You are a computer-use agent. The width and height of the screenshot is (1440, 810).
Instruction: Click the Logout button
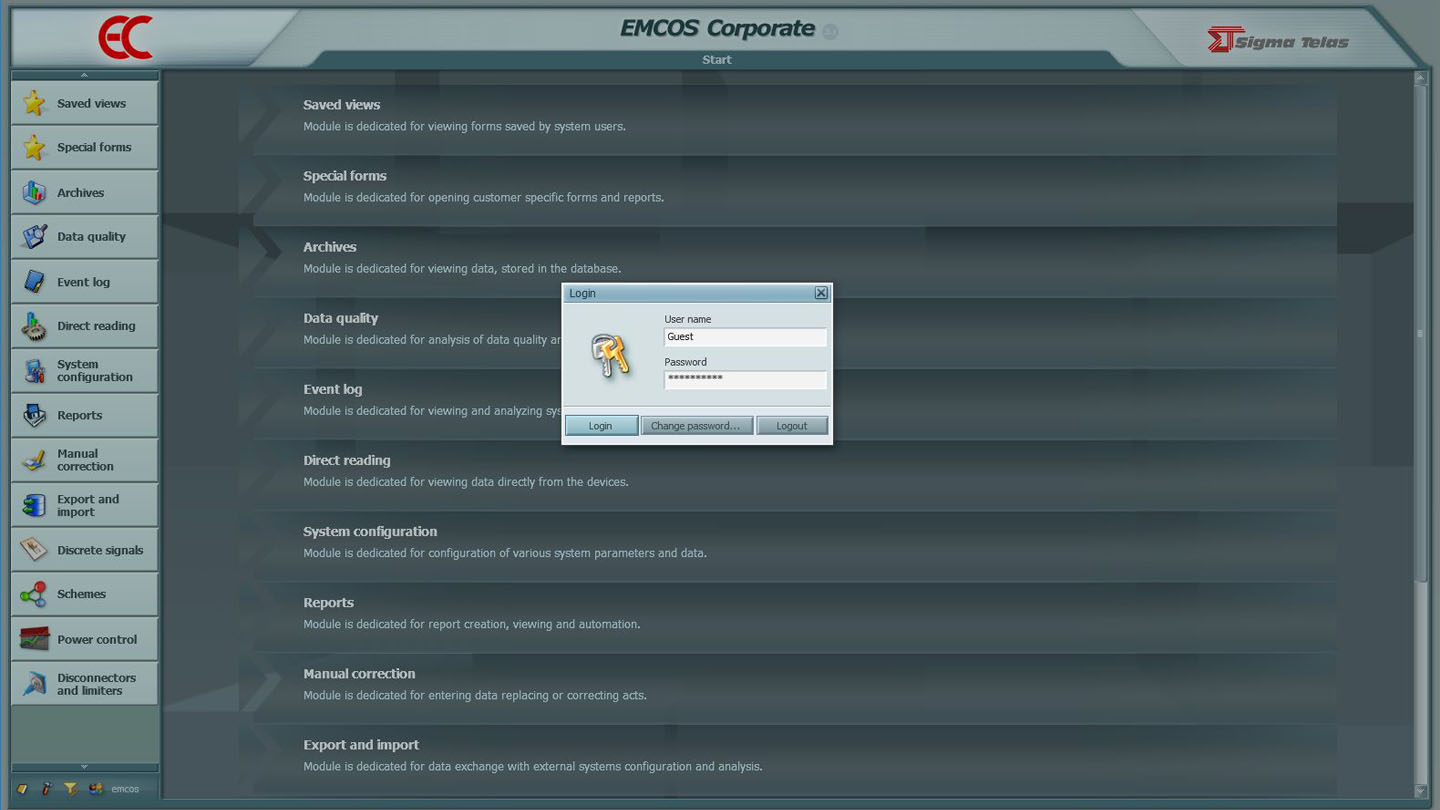click(x=792, y=426)
